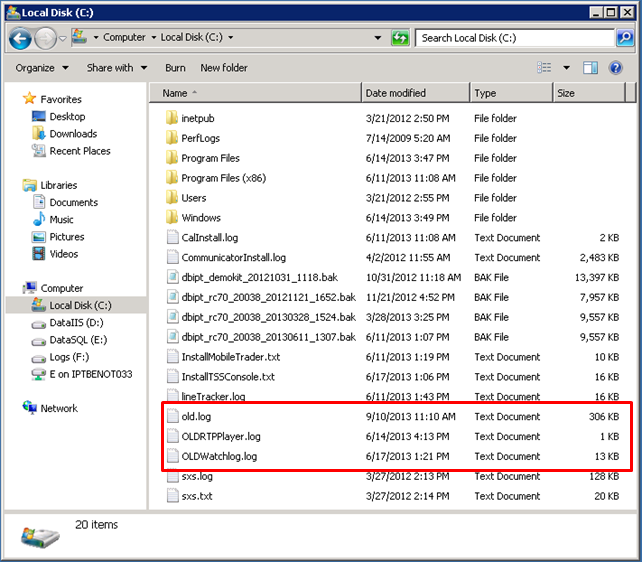Select the OLDRTPPlayer.log file icon
The width and height of the screenshot is (642, 562).
pos(173,436)
